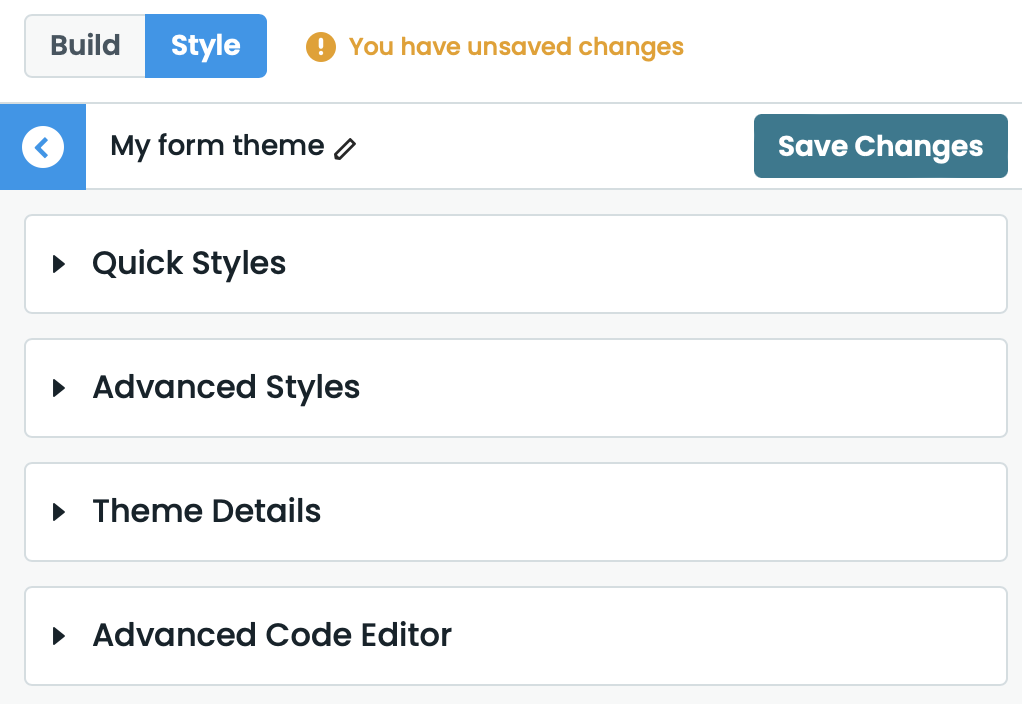Select the Style tab
Image resolution: width=1022 pixels, height=704 pixels.
[205, 46]
